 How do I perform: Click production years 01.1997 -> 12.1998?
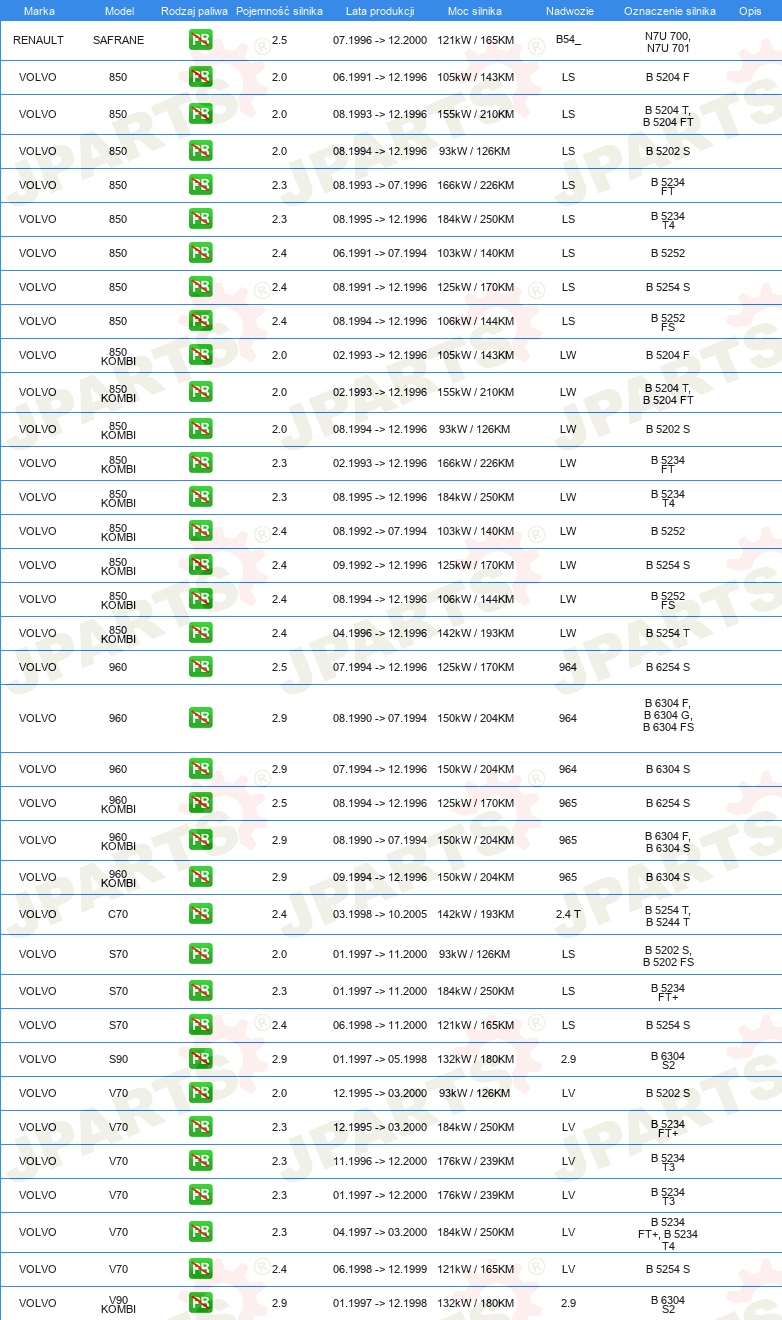click(x=380, y=1303)
